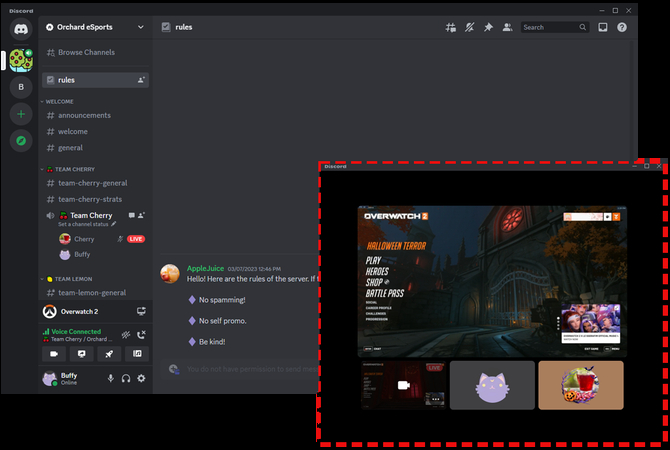Viewport: 670px width, 450px height.
Task: Click Voice Connected status text
Action: (76, 332)
